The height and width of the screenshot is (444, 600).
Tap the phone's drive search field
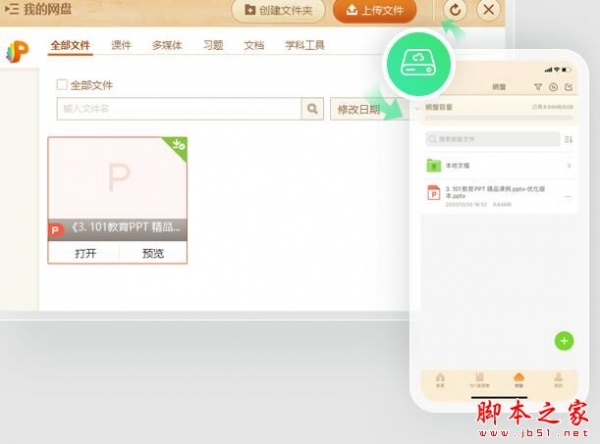pos(493,139)
